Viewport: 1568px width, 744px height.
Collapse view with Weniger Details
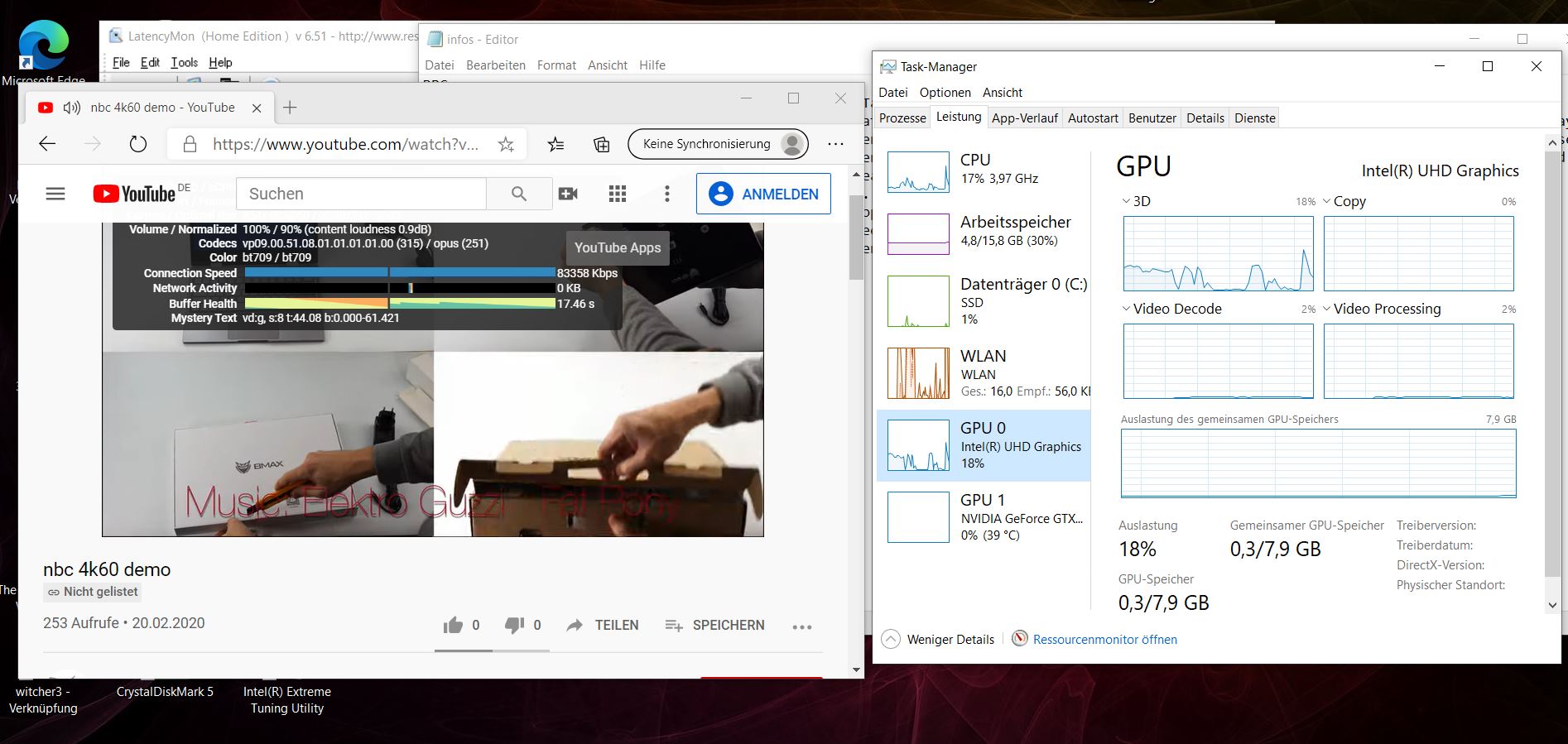pos(938,640)
